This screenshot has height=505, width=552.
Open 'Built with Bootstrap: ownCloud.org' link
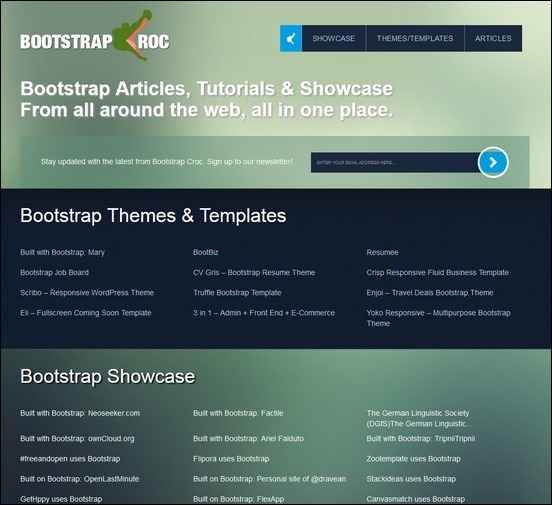tap(77, 439)
